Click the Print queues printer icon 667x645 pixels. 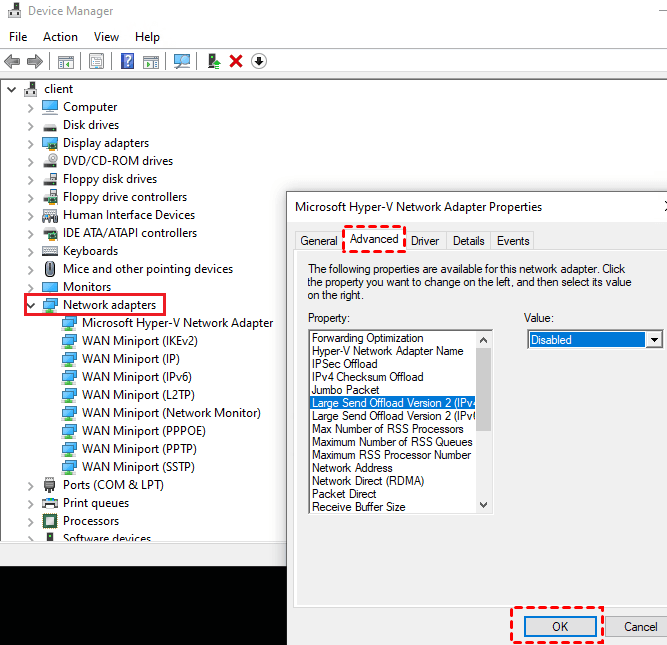click(x=50, y=503)
